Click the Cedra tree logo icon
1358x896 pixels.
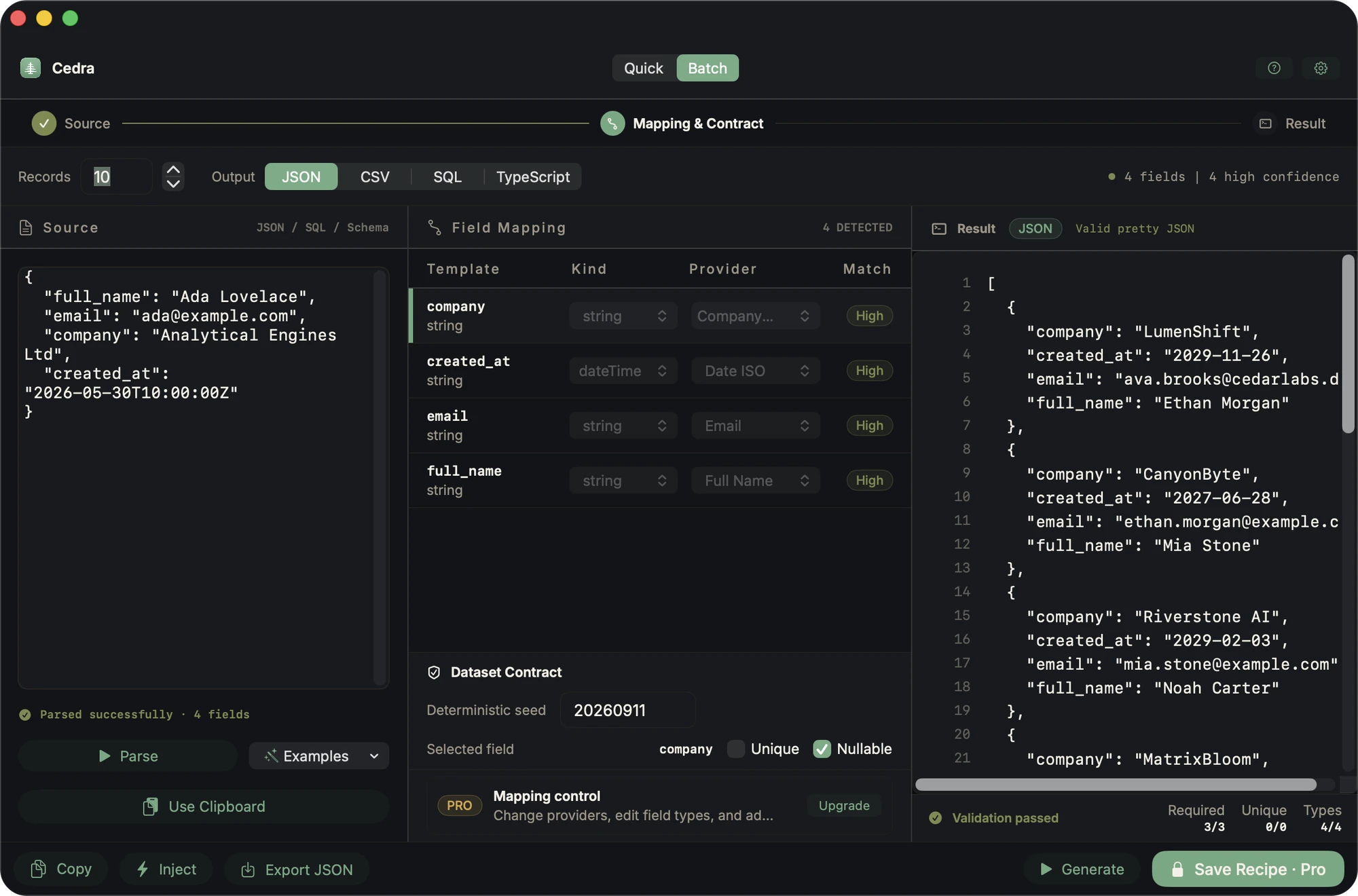click(31, 68)
